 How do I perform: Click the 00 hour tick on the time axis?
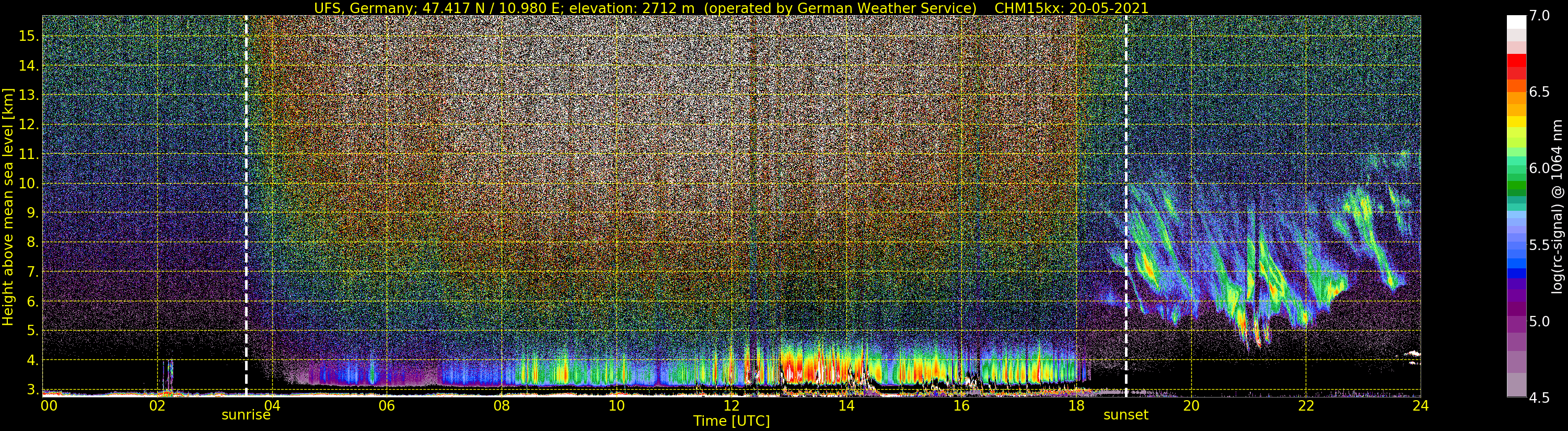click(48, 405)
